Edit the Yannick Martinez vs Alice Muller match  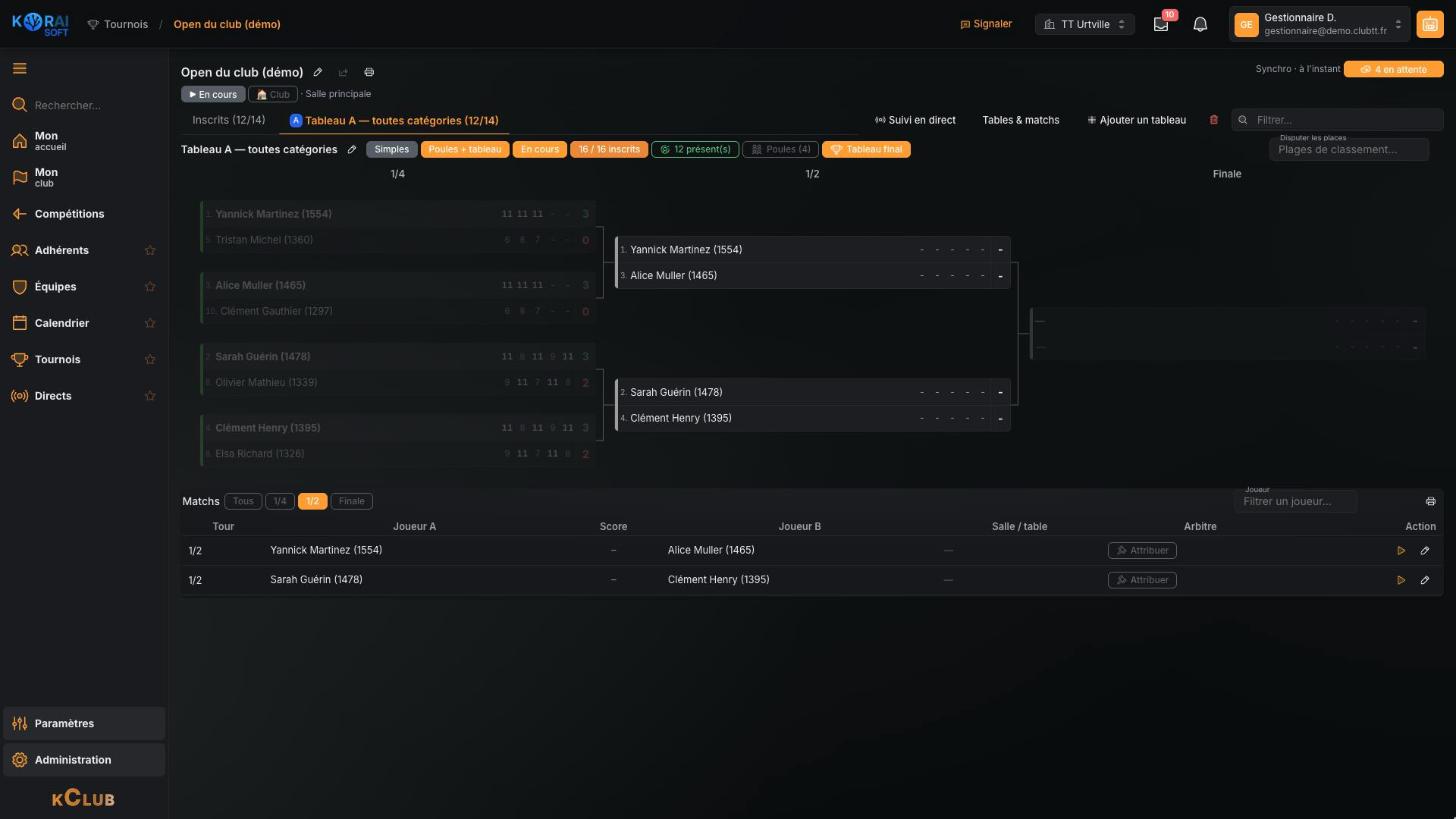[x=1425, y=551]
